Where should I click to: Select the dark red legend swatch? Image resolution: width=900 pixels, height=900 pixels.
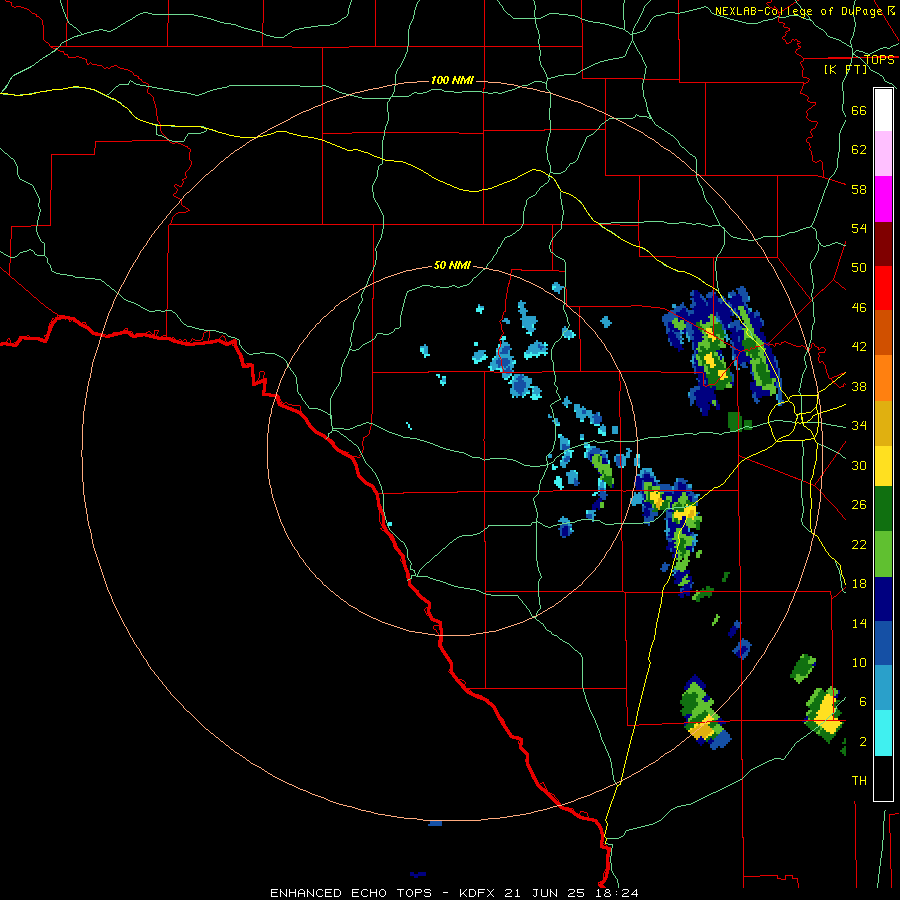coord(883,244)
